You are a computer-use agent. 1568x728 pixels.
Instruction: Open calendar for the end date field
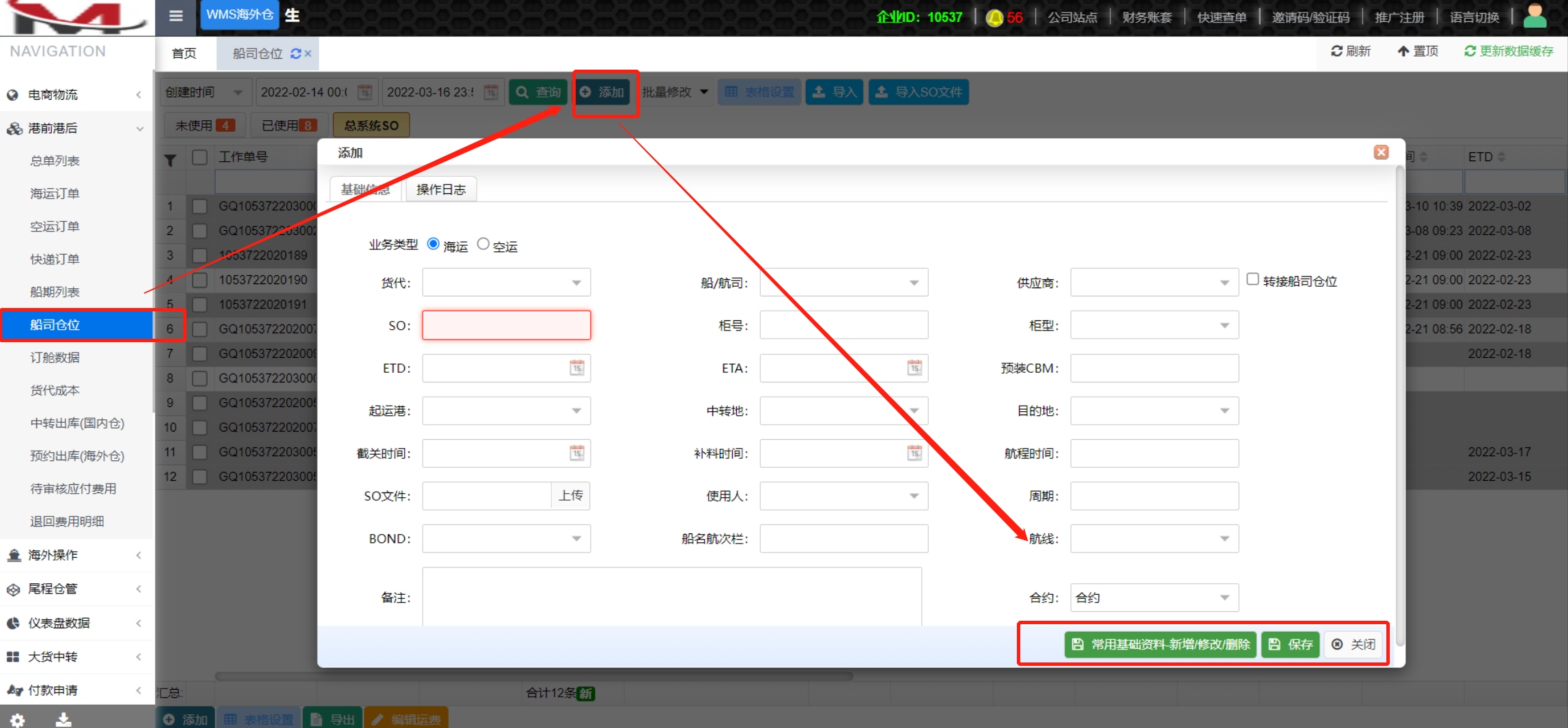(x=491, y=92)
